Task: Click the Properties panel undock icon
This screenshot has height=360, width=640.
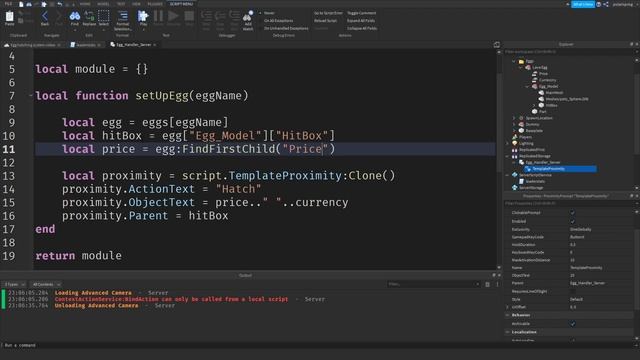Action: coord(631,196)
